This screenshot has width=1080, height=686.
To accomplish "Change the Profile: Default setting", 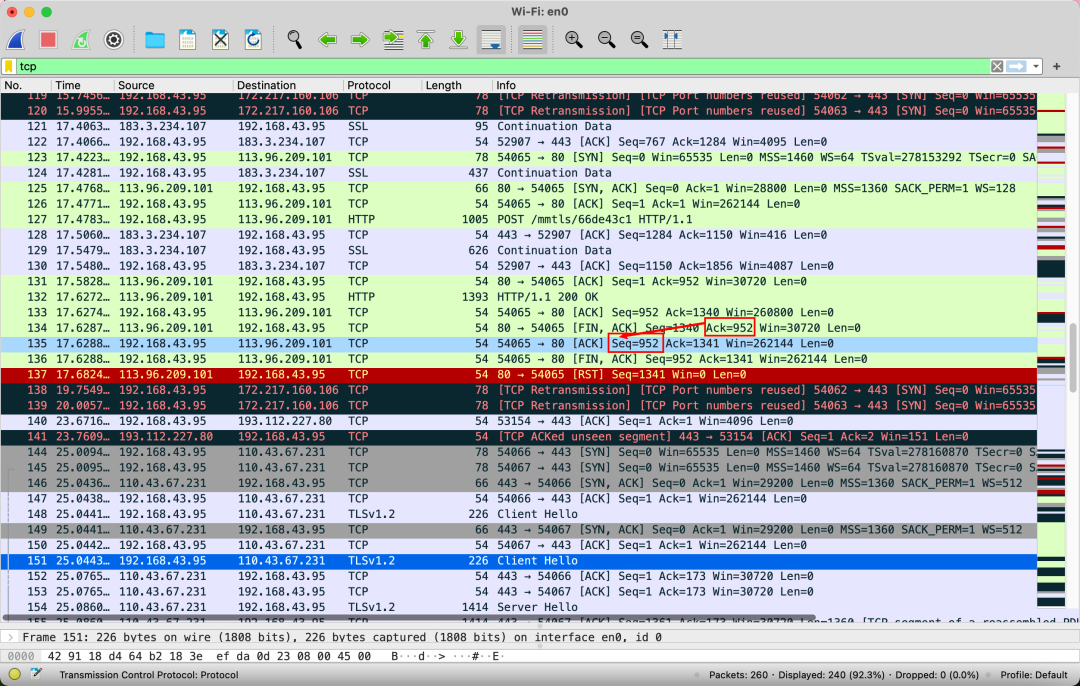I will [1033, 675].
